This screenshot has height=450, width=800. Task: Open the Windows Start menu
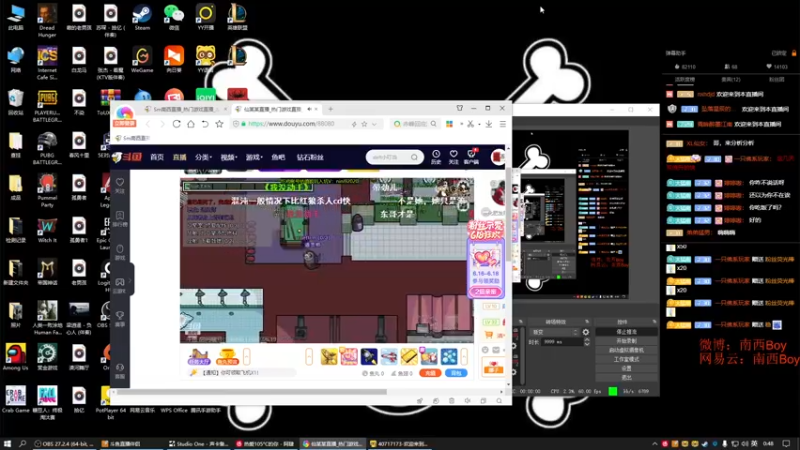point(7,444)
